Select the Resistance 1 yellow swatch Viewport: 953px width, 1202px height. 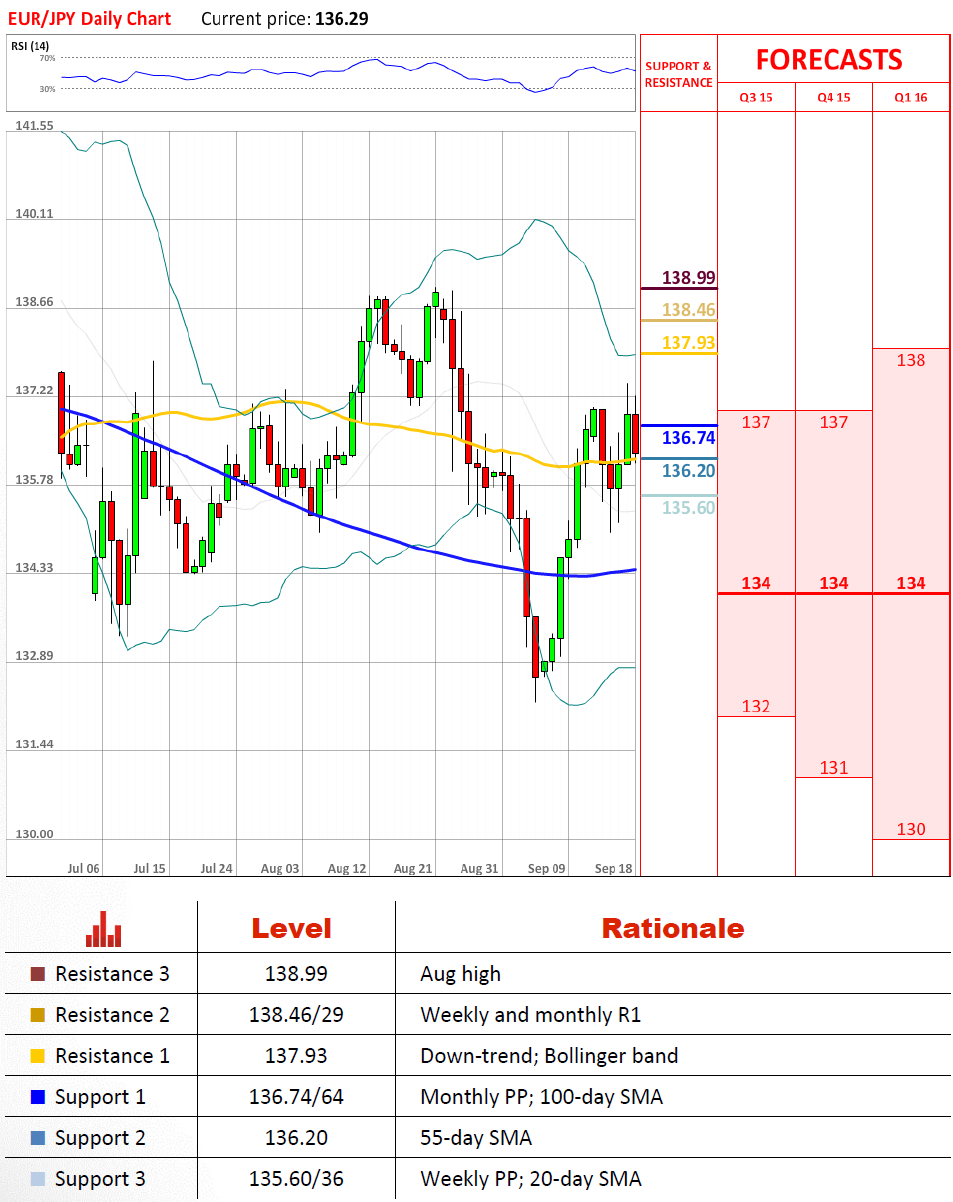pyautogui.click(x=38, y=1056)
